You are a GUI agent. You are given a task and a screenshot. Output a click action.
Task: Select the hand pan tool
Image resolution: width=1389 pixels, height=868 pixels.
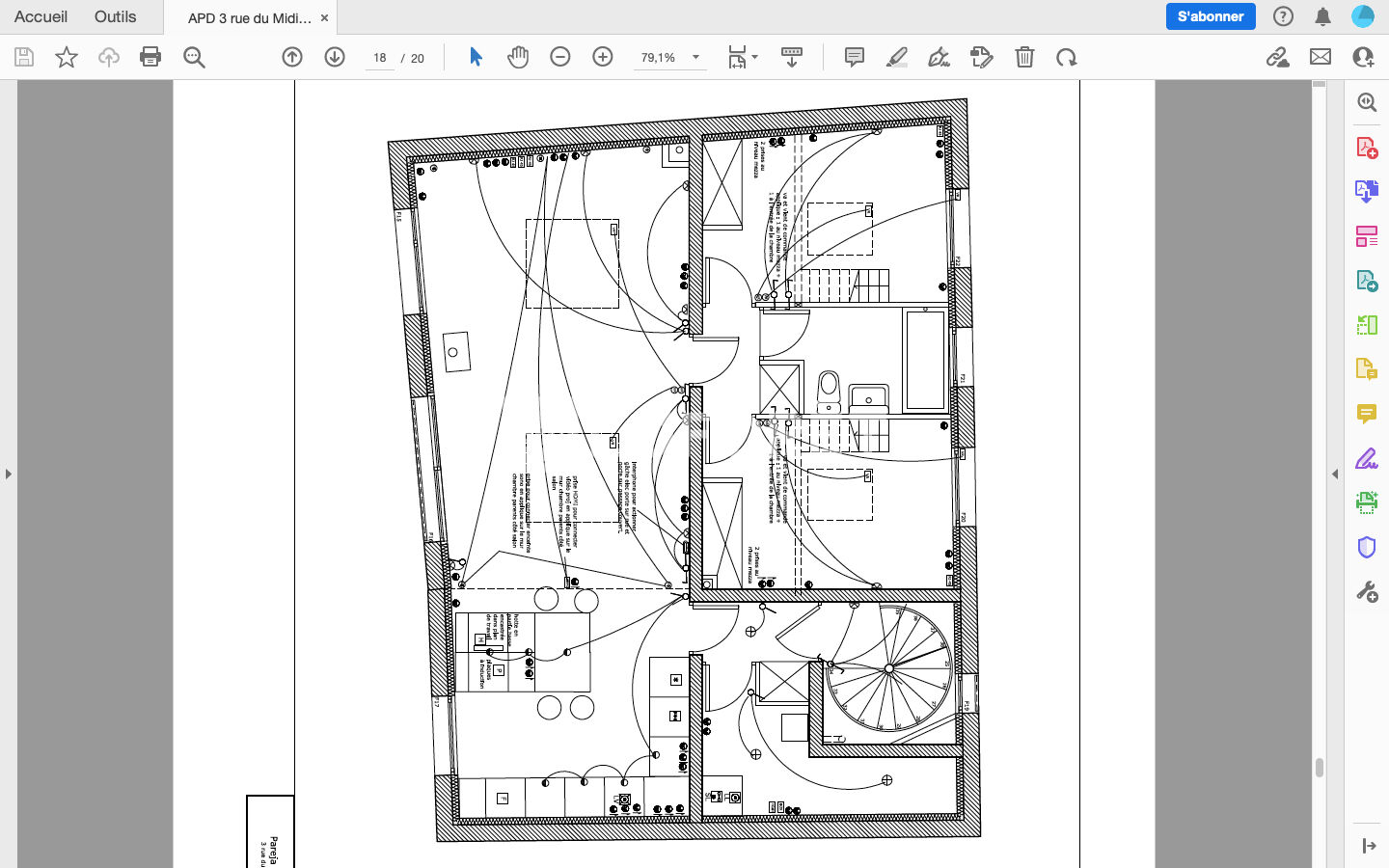tap(518, 57)
